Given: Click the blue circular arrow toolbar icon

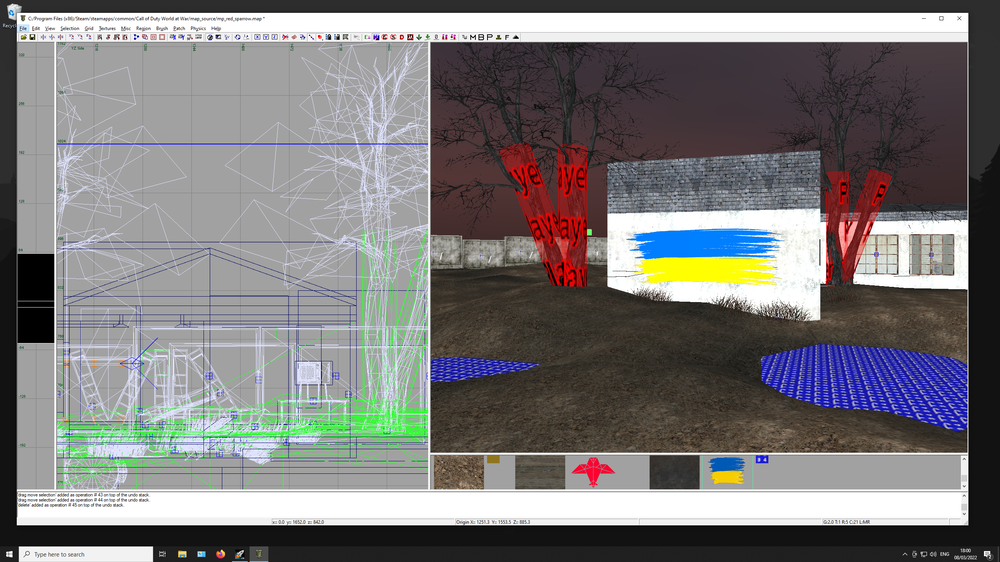Looking at the screenshot, I should click(x=237, y=37).
